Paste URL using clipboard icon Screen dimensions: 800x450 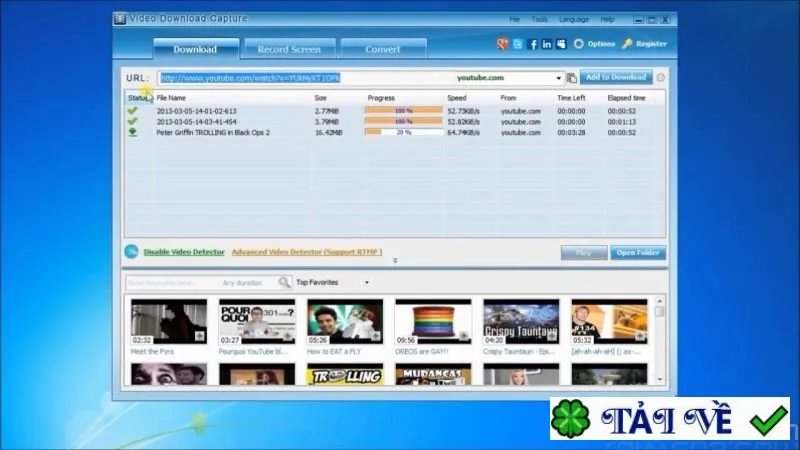(x=571, y=78)
